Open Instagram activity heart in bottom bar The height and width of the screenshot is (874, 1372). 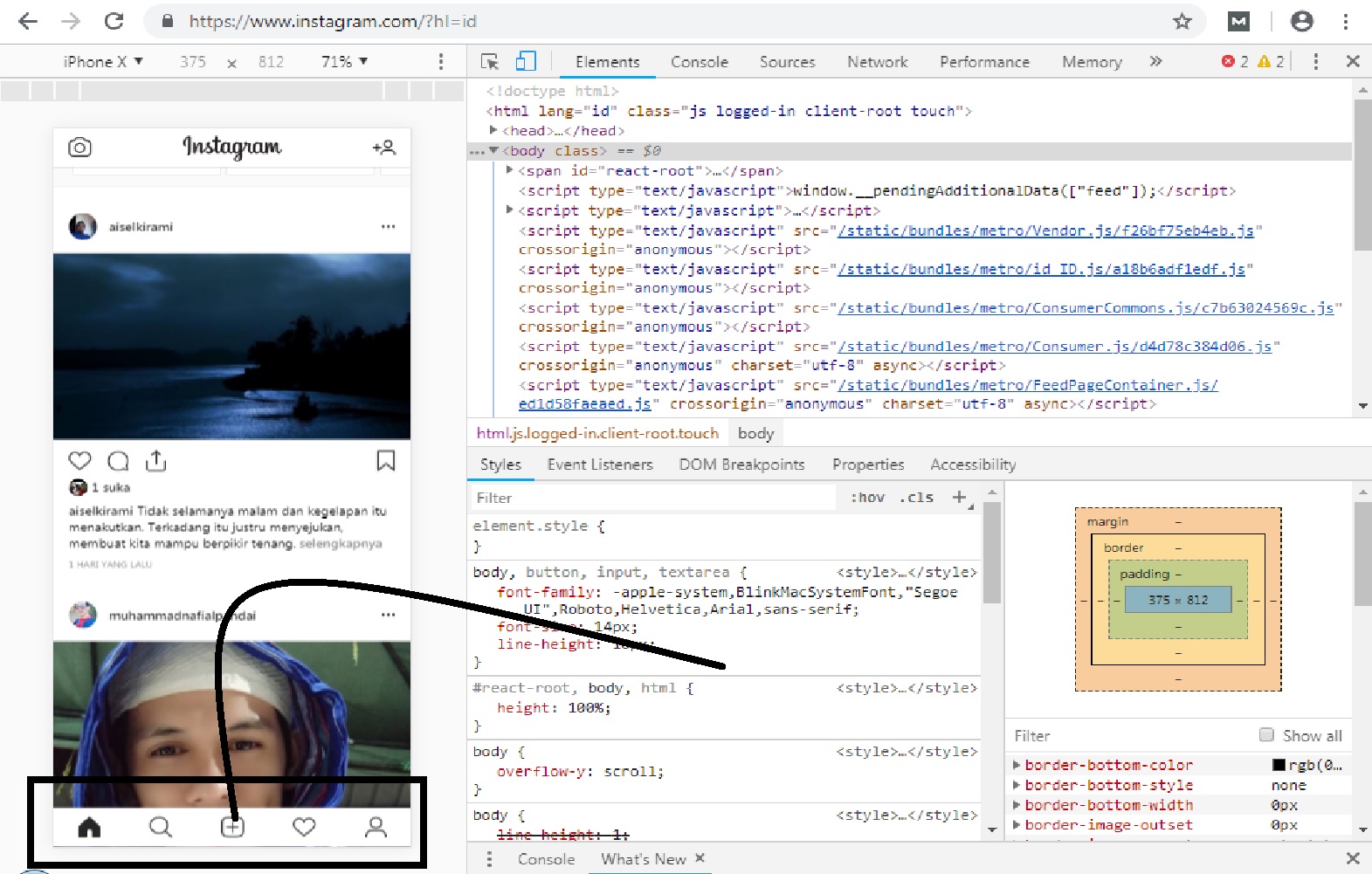(x=304, y=826)
